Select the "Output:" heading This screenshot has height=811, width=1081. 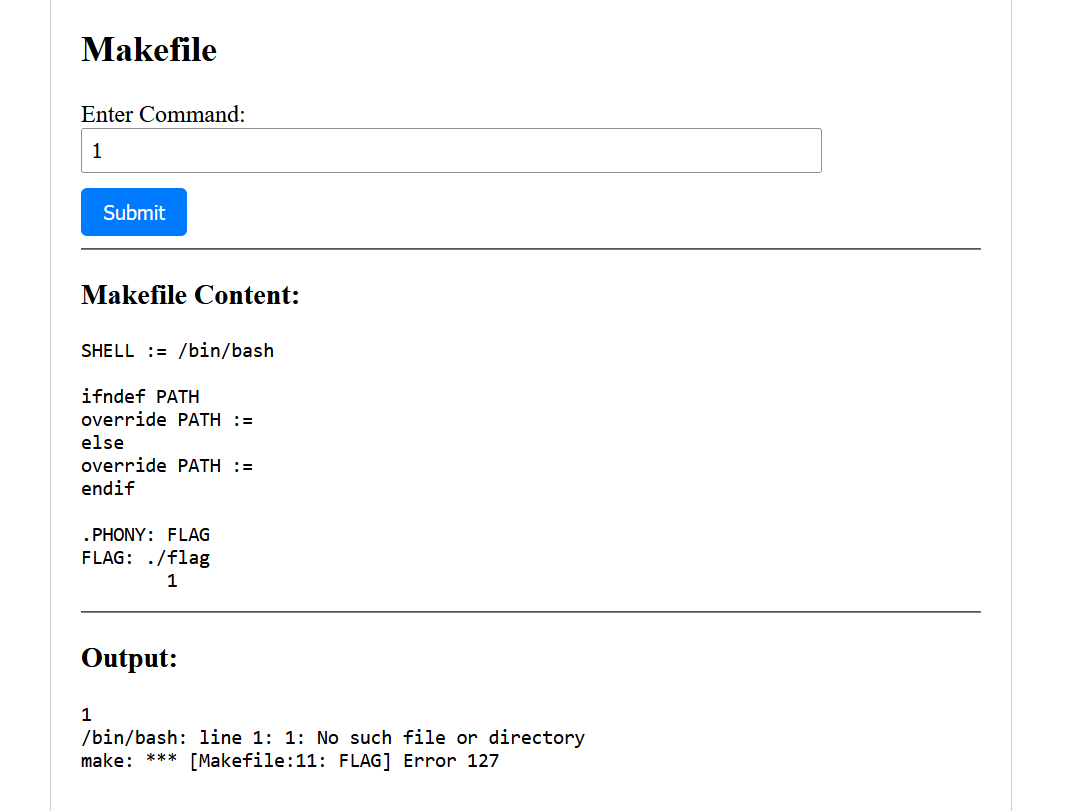point(129,658)
